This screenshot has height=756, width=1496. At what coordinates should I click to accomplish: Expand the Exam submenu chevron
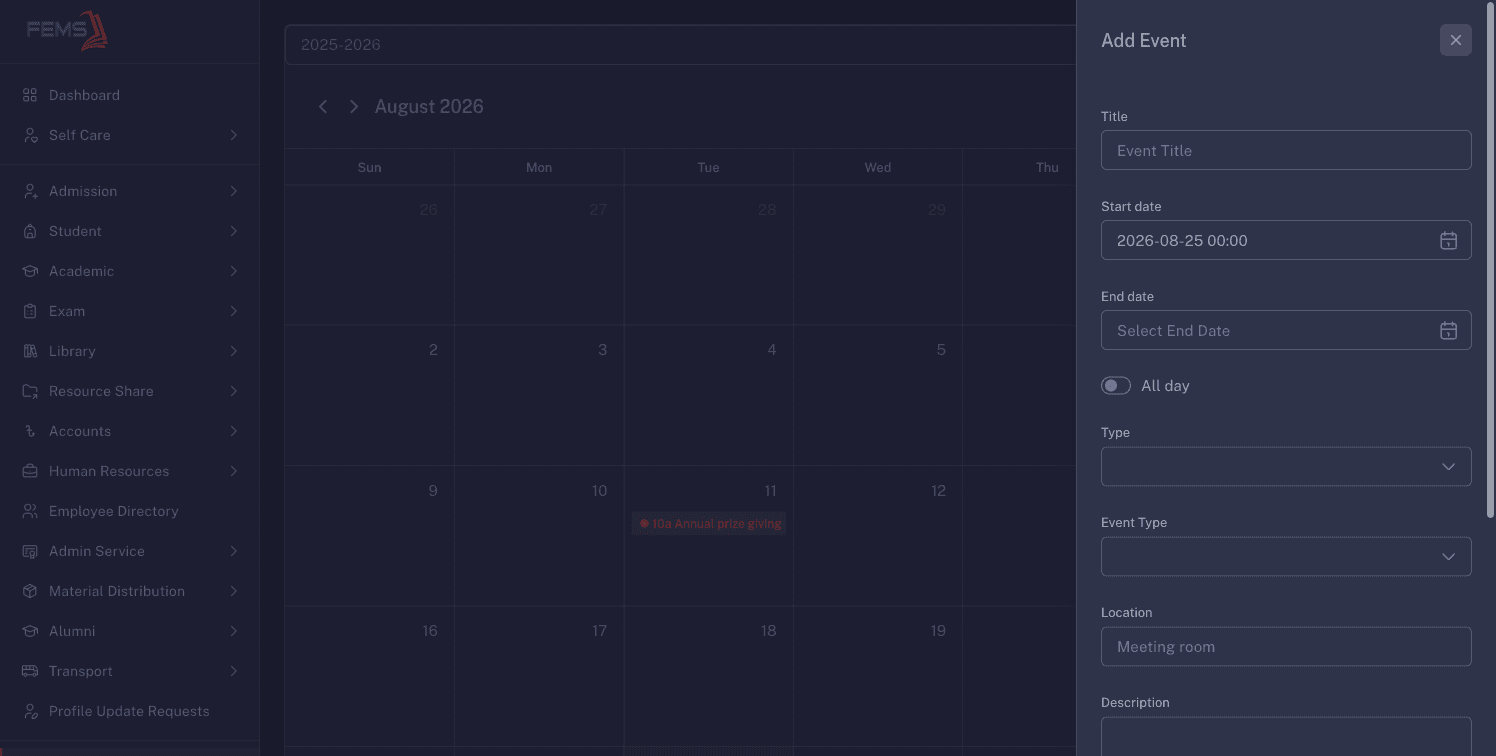(x=233, y=311)
